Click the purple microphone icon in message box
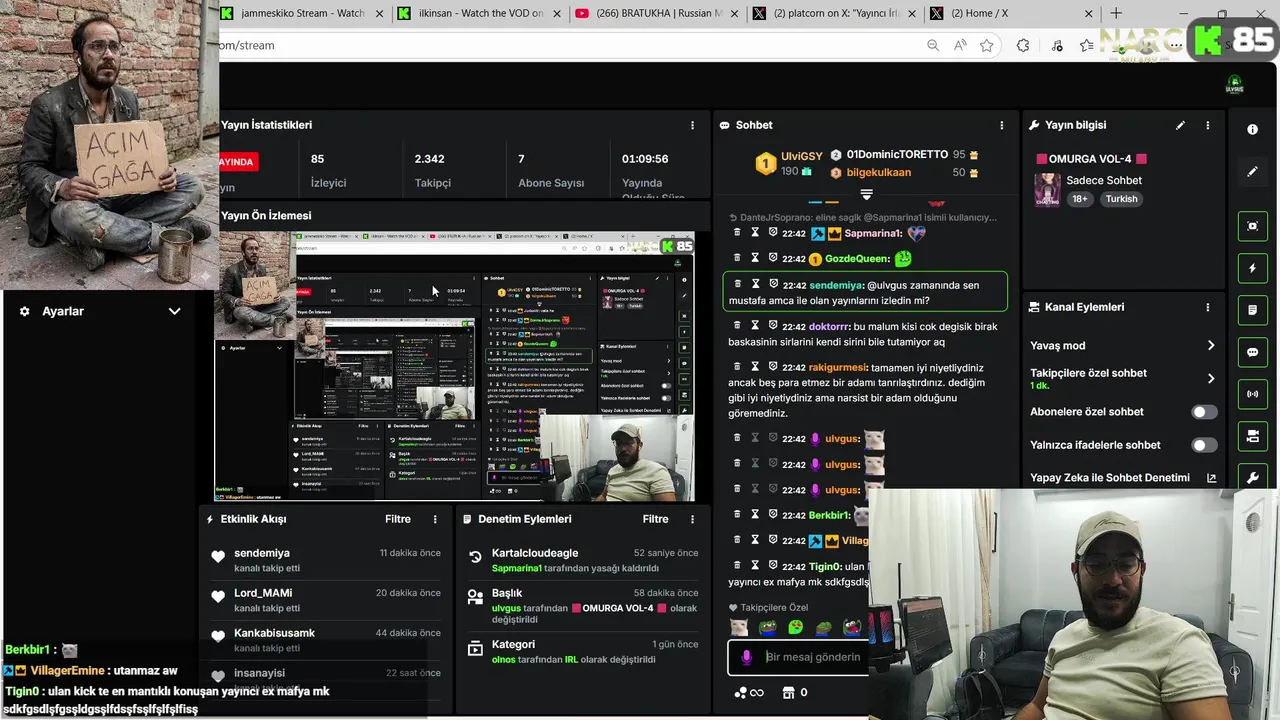Image resolution: width=1280 pixels, height=720 pixels. [746, 657]
